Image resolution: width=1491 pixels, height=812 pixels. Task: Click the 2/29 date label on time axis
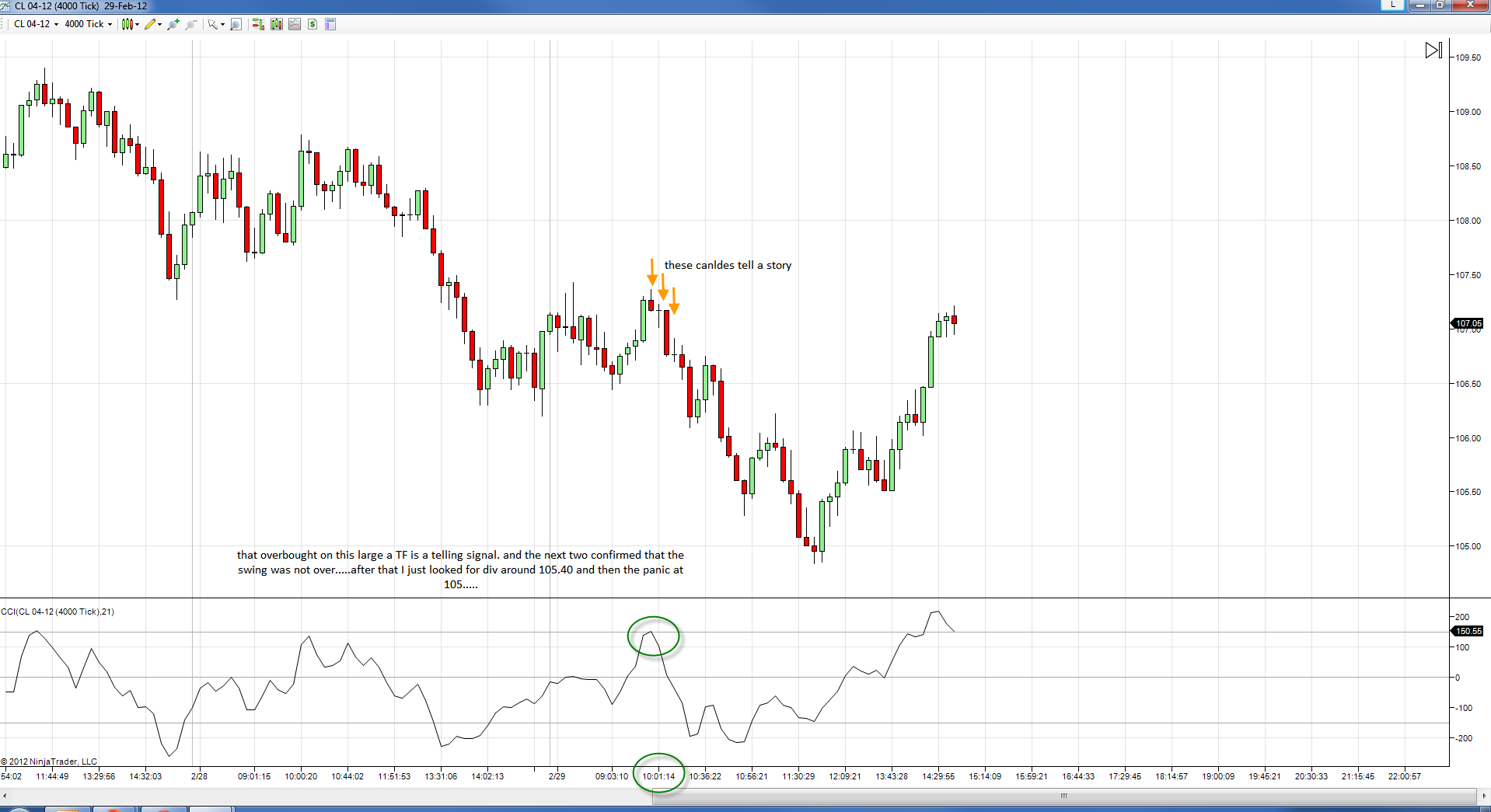click(557, 776)
